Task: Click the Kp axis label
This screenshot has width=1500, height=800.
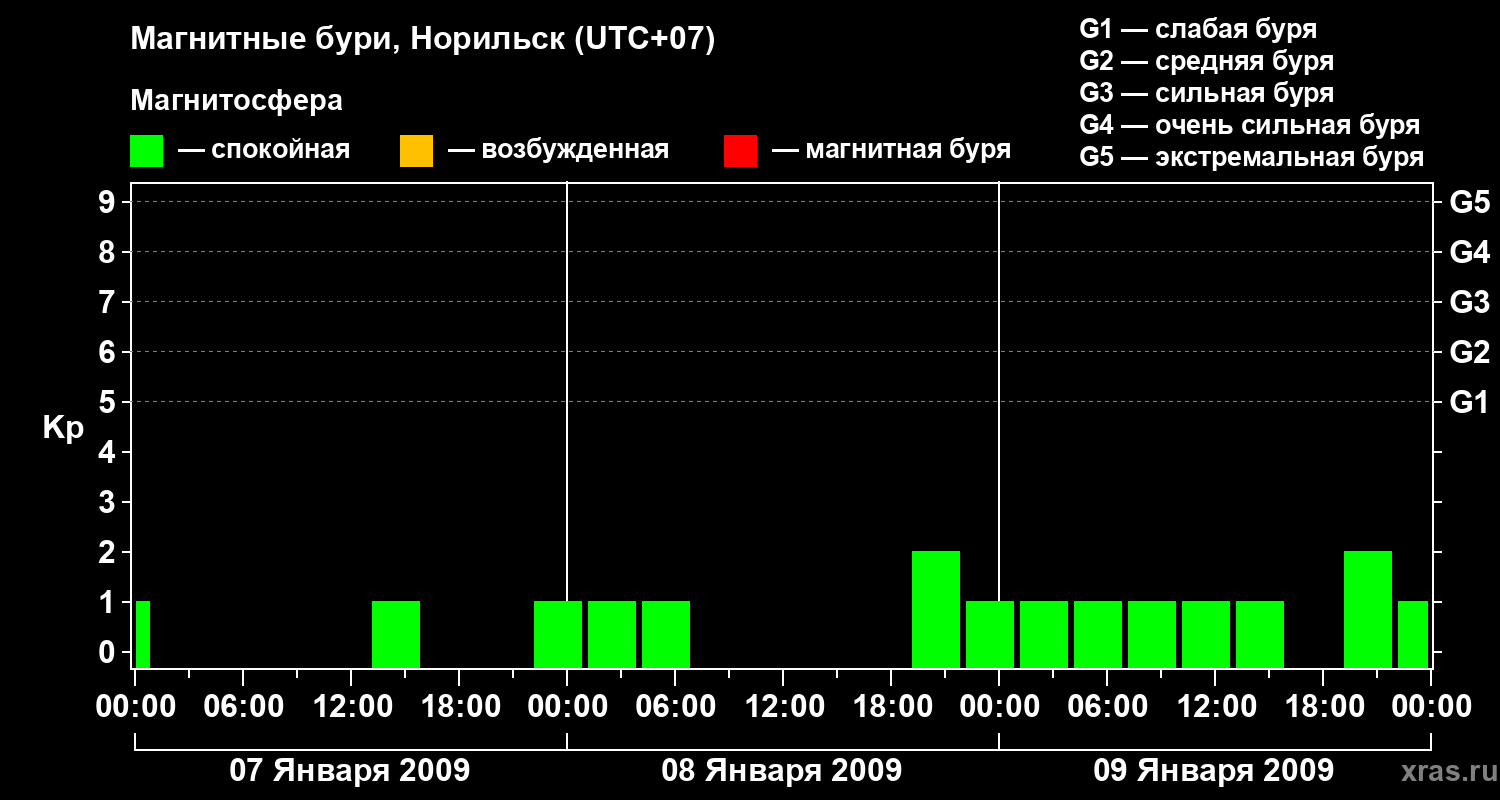Action: 63,428
